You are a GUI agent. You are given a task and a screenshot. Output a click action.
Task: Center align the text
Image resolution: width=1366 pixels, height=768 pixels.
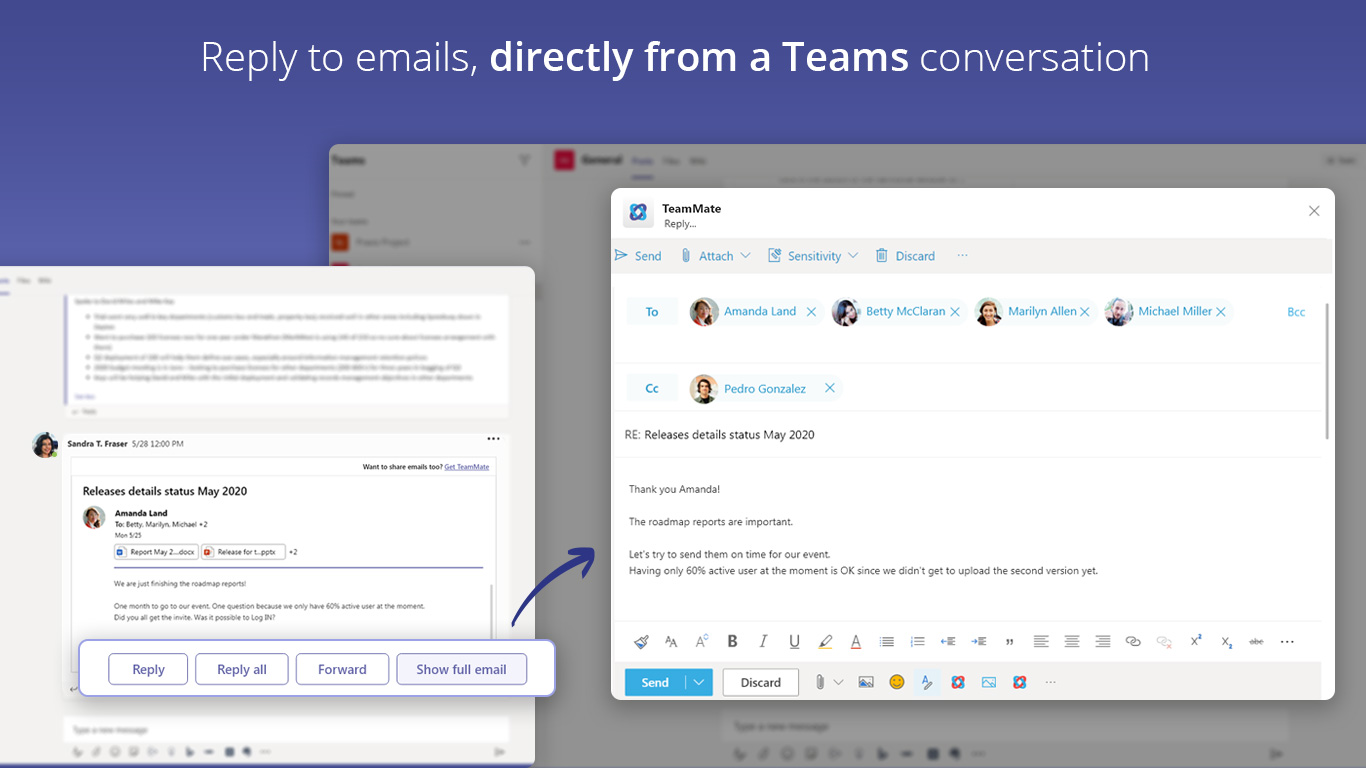click(x=1072, y=641)
